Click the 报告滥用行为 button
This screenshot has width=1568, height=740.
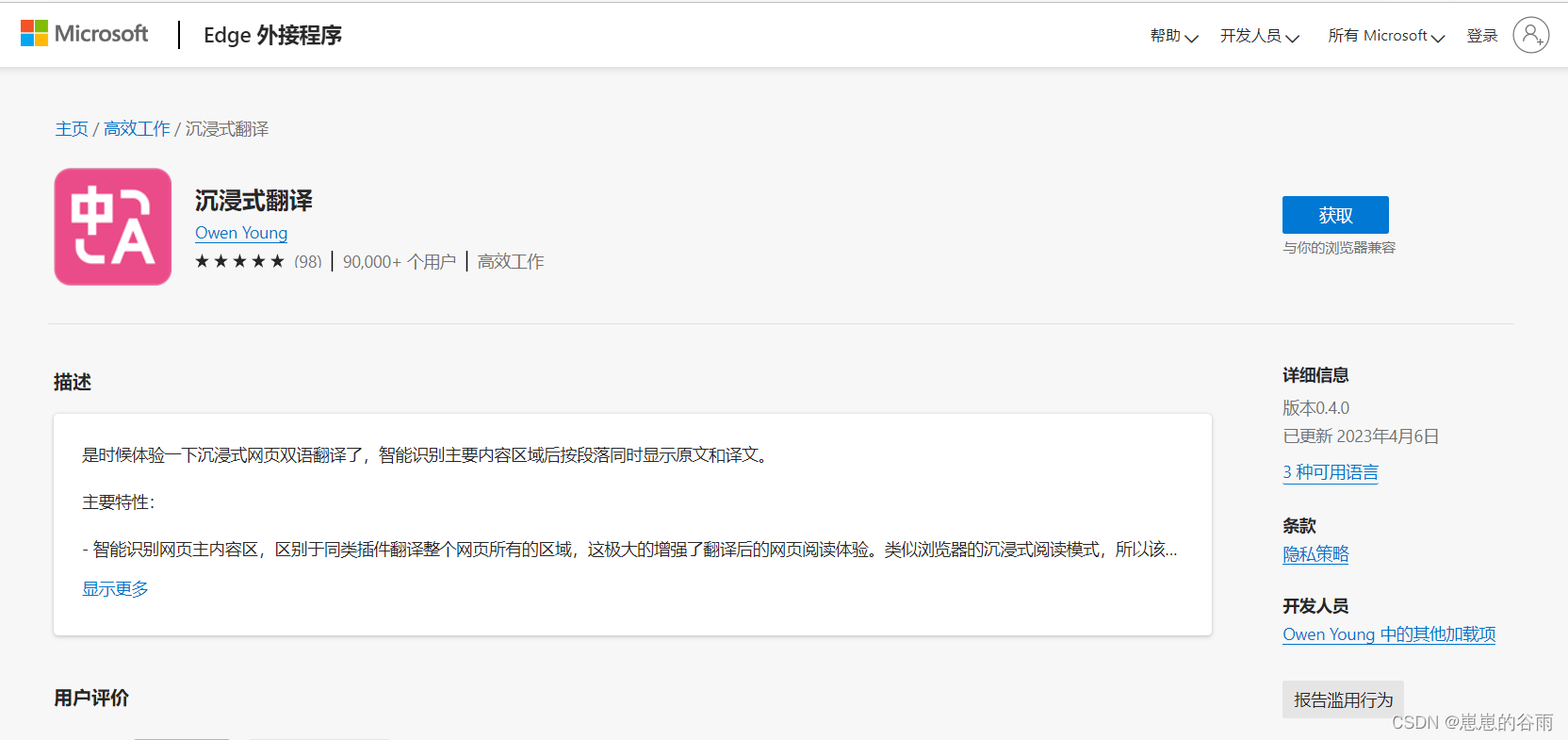pyautogui.click(x=1343, y=699)
